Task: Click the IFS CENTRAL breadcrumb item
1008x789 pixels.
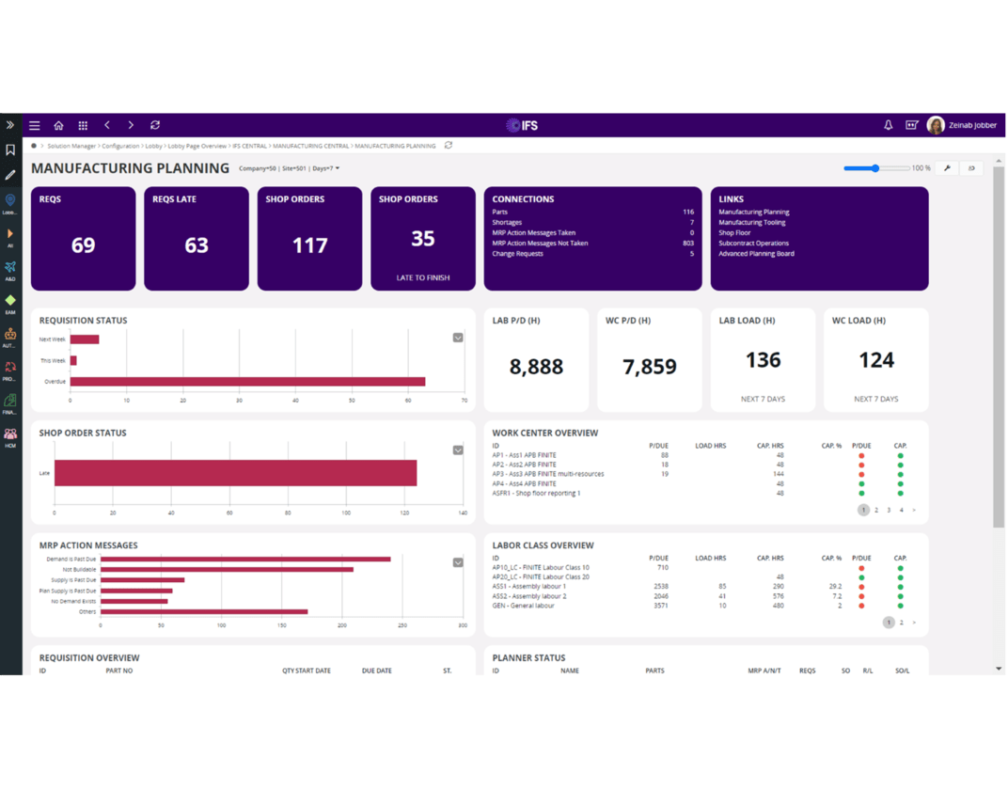Action: 248,144
